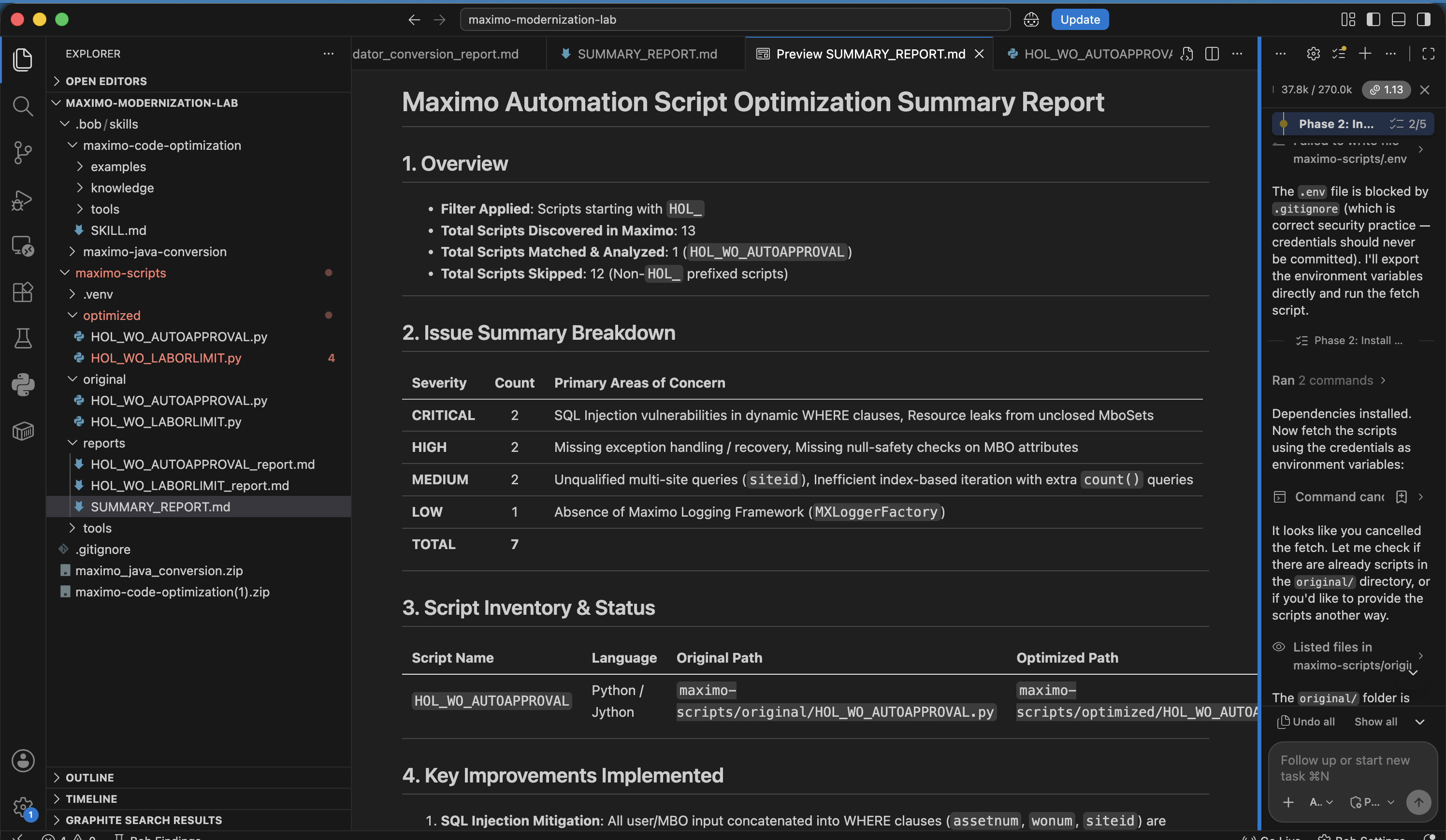
Task: Open the task list icon in chat header
Action: [x=1339, y=53]
